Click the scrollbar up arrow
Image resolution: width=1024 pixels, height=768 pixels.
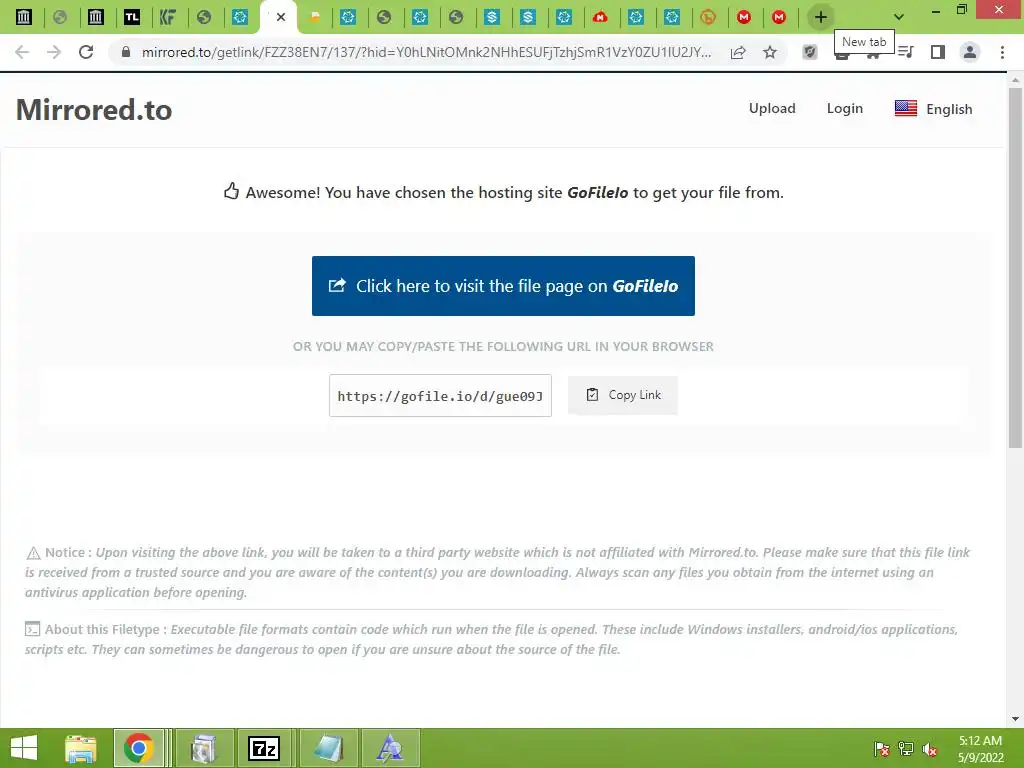(1015, 80)
